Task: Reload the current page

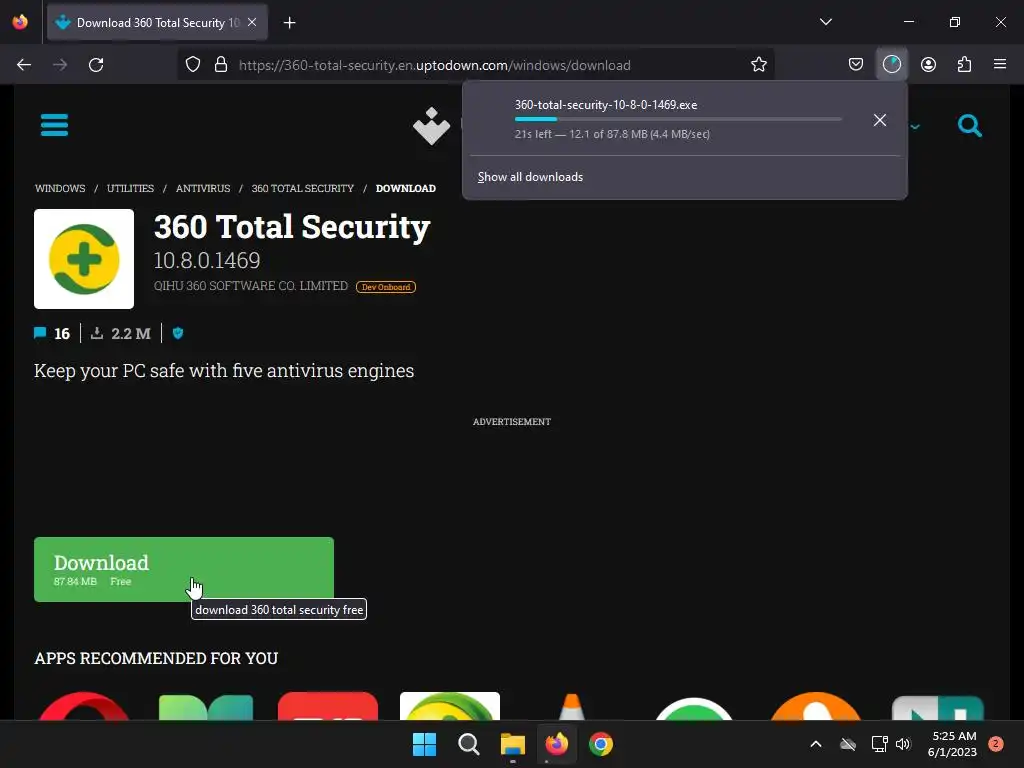Action: click(x=96, y=65)
